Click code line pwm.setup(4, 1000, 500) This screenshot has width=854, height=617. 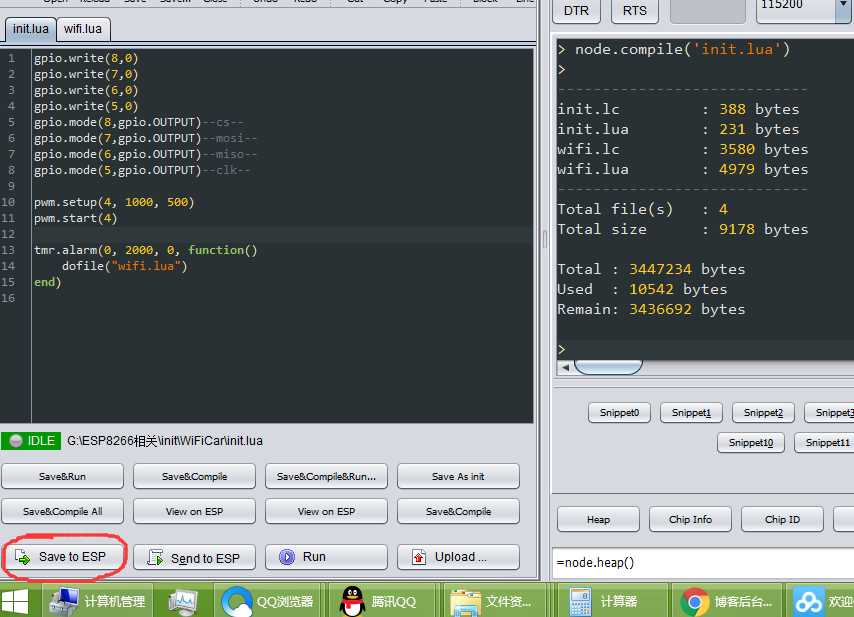click(114, 202)
